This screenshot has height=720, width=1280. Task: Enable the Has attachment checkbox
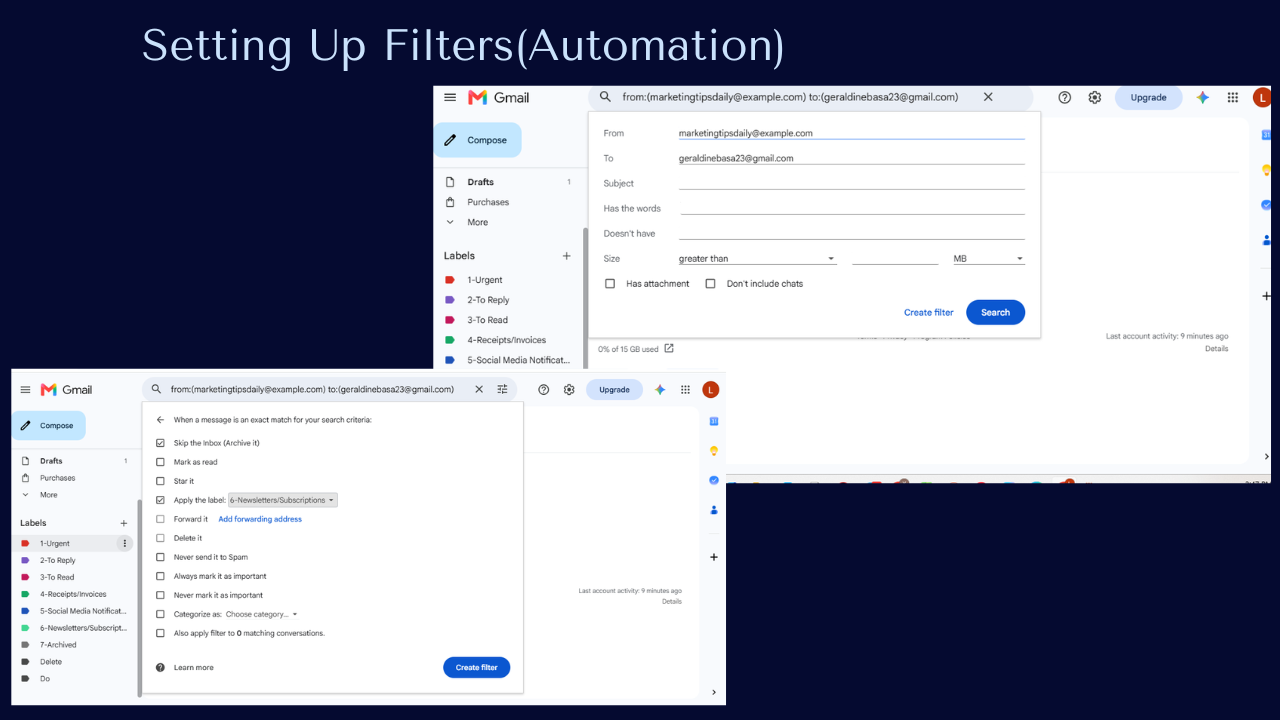[610, 284]
